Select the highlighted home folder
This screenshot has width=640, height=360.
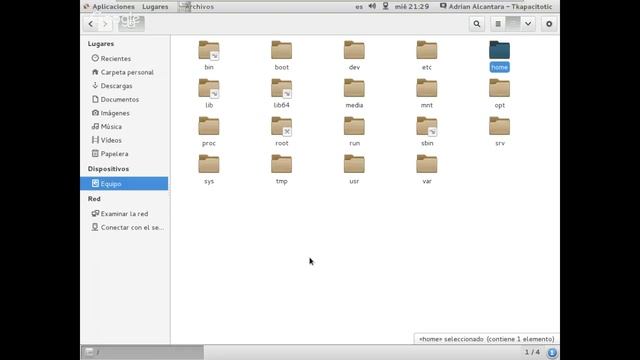click(x=499, y=55)
